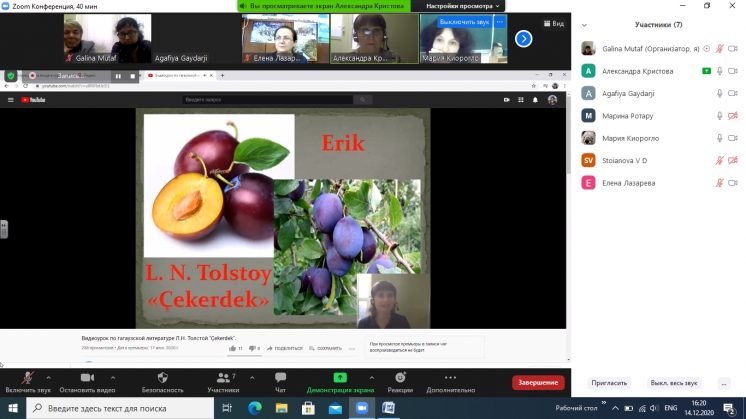Viewport: 746px width, 419px height.
Task: Show next video thumbnails with arrow
Action: point(523,39)
